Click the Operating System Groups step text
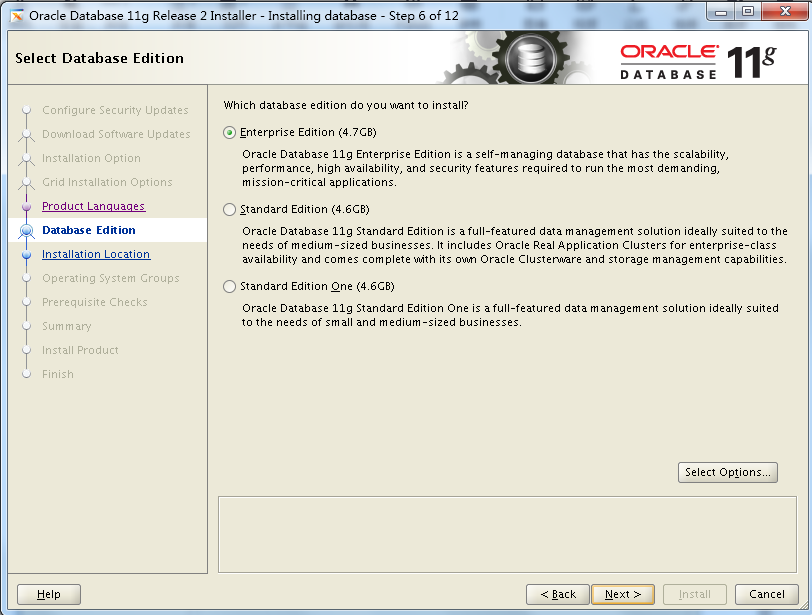 point(111,278)
